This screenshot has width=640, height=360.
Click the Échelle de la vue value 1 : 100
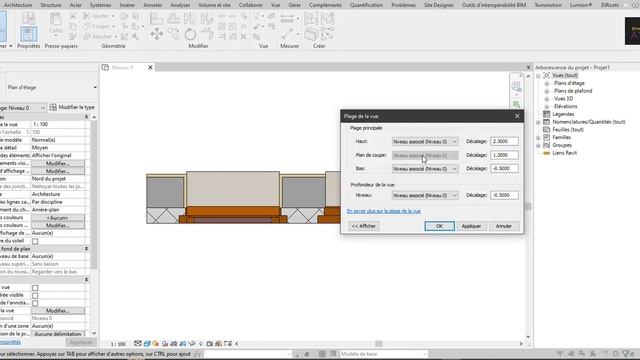point(58,124)
